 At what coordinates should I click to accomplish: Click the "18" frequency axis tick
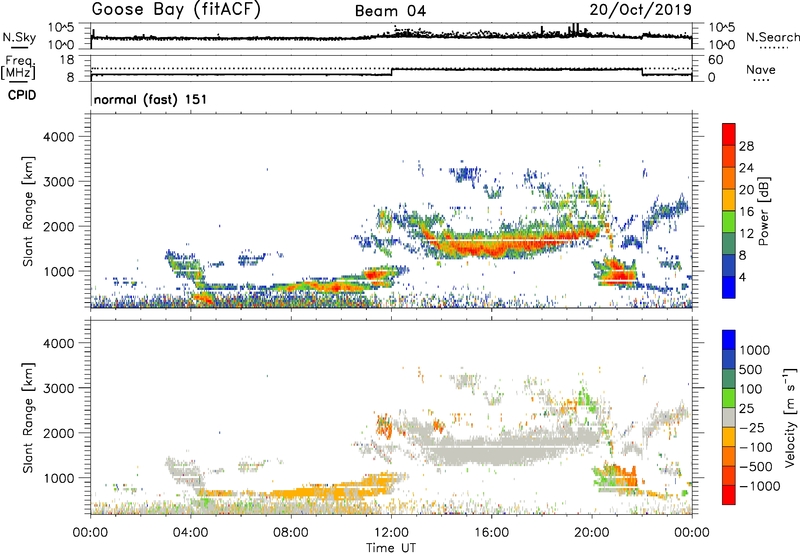tap(67, 60)
